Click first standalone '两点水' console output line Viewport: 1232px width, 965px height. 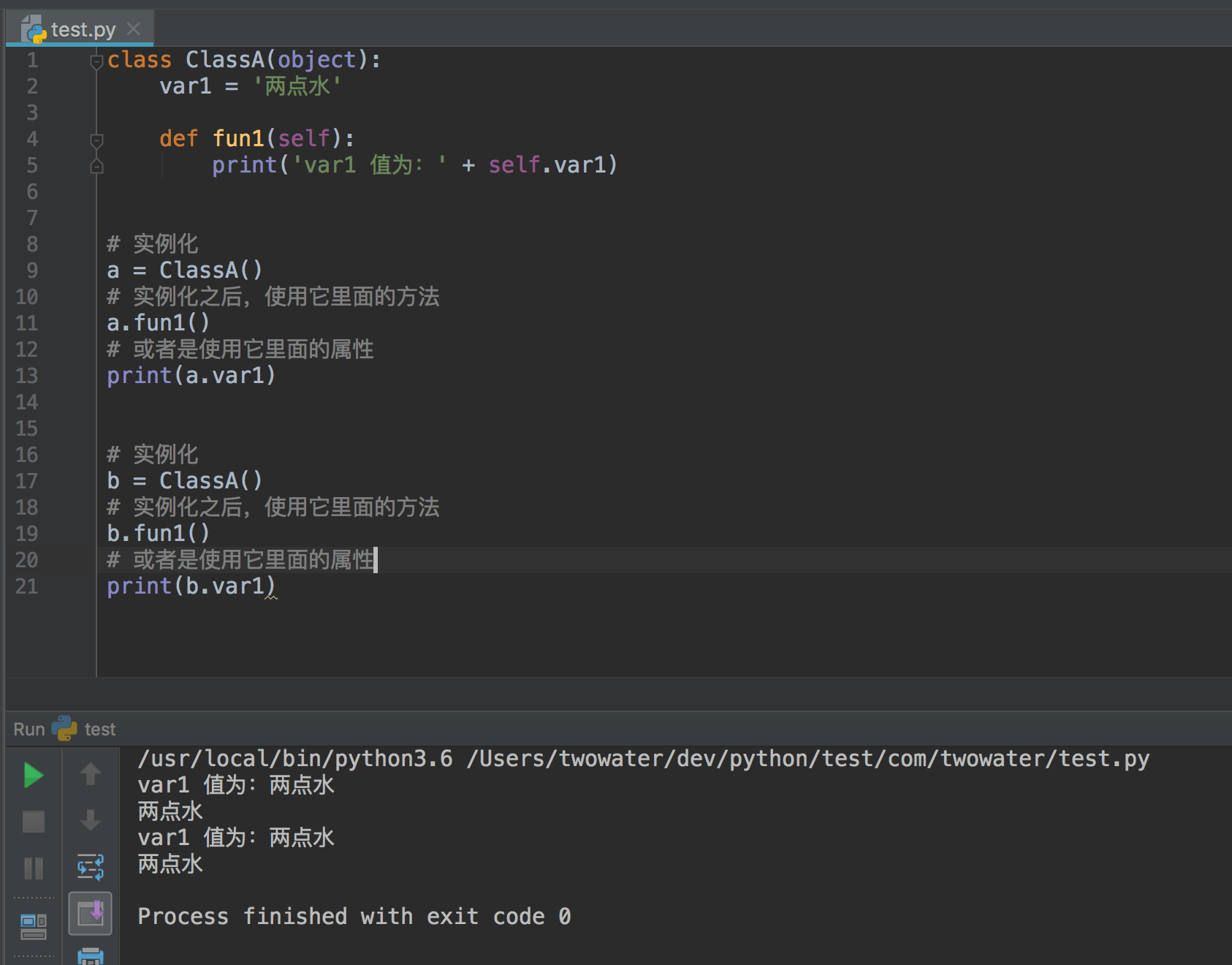pos(170,811)
